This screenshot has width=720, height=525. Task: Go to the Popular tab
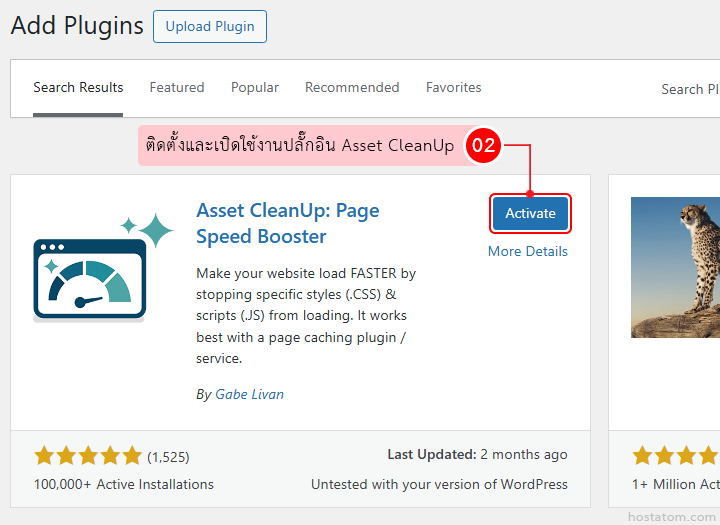pyautogui.click(x=255, y=88)
